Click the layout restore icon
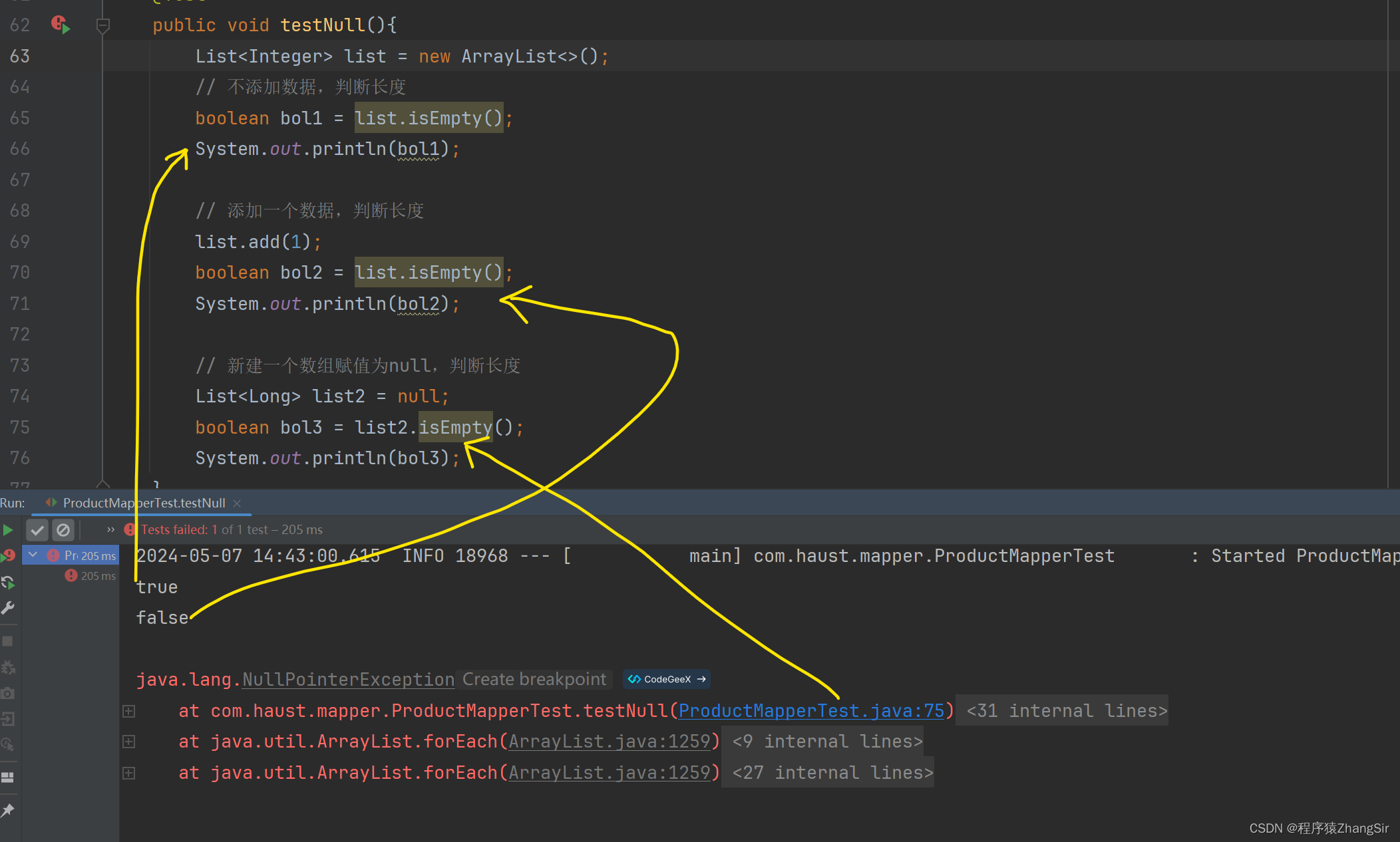1400x842 pixels. (x=8, y=777)
